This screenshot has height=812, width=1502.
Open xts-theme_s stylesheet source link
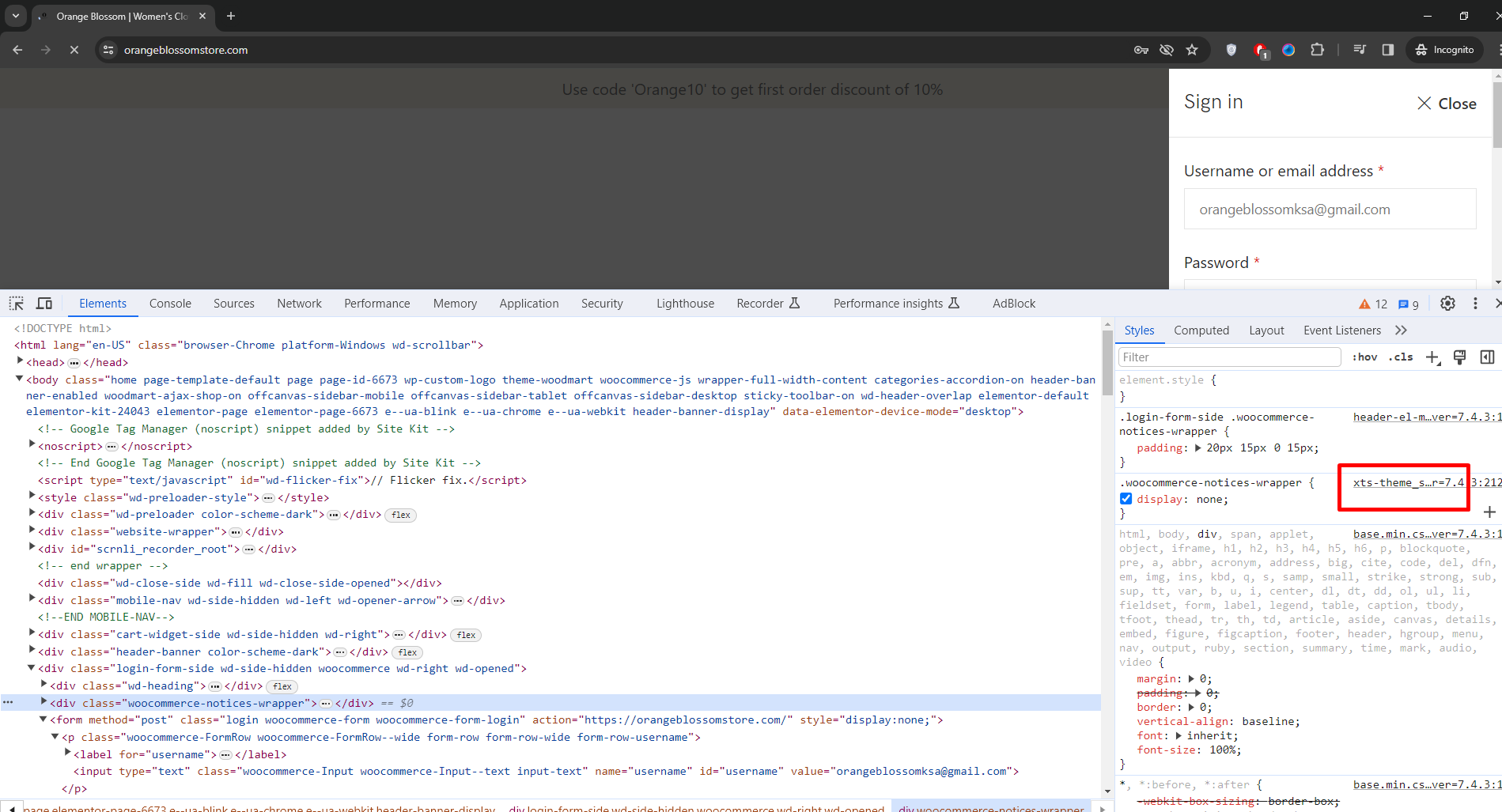1426,482
